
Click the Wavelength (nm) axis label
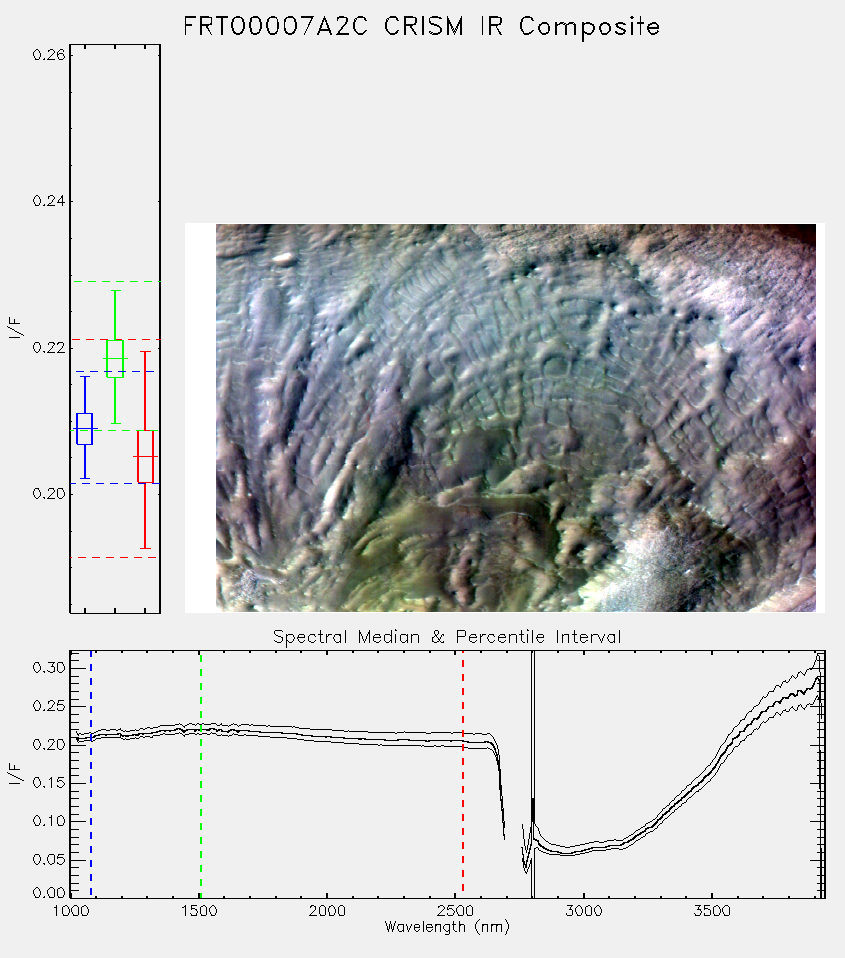(447, 927)
